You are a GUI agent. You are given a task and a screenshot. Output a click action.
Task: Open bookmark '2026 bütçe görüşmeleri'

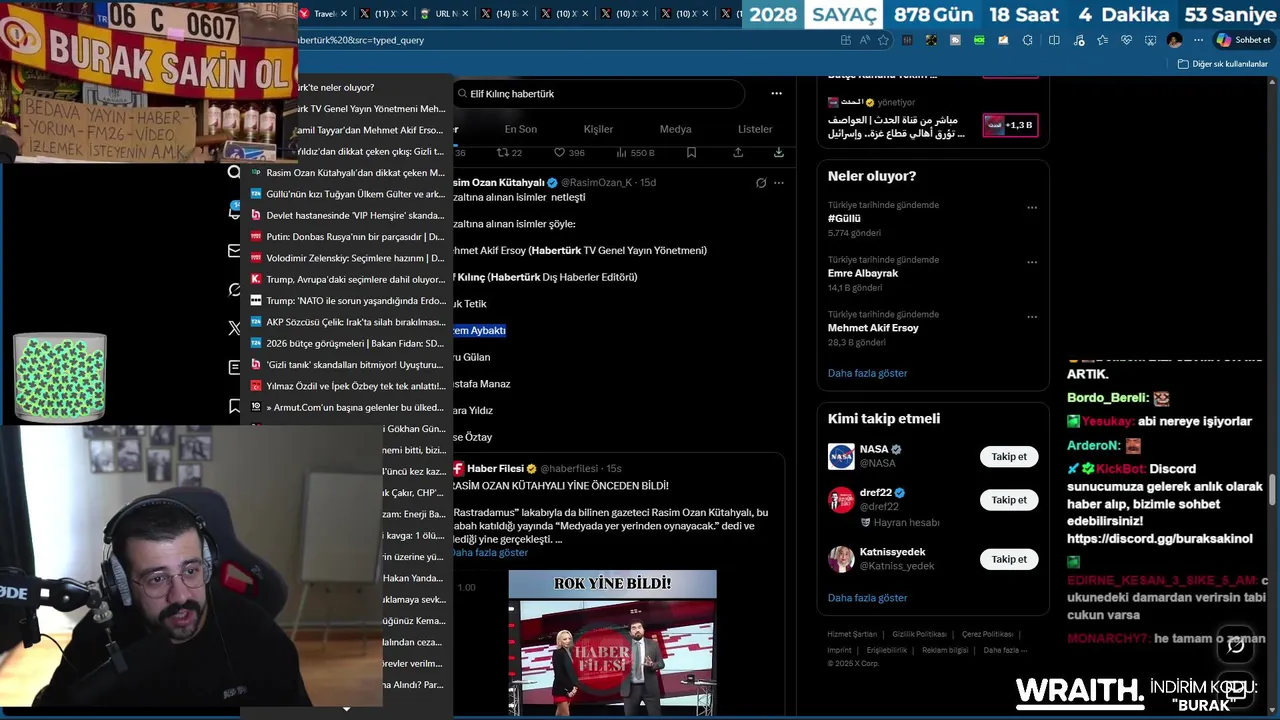(x=348, y=343)
